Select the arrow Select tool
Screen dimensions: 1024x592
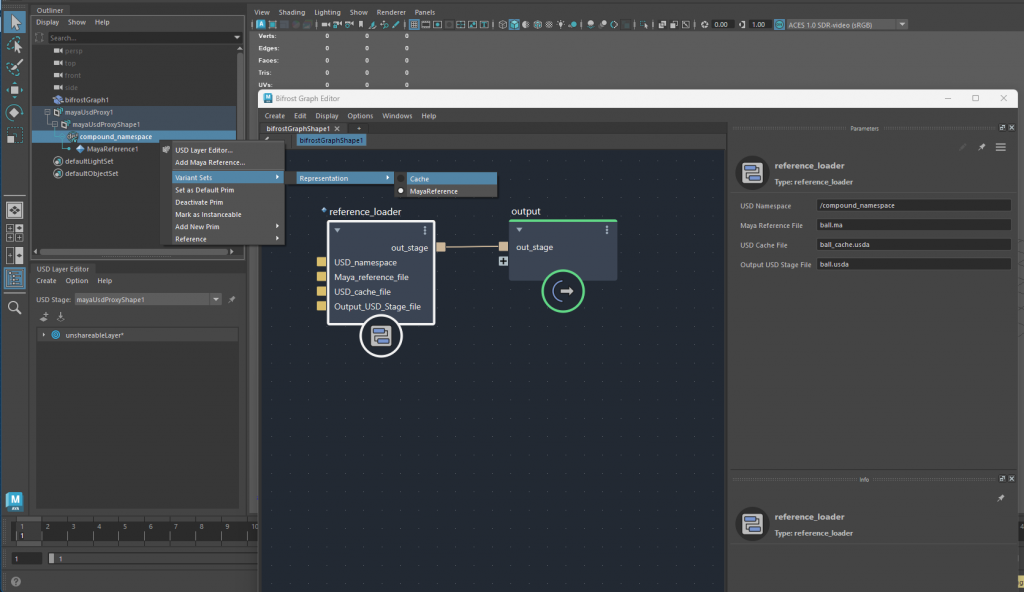(x=15, y=20)
